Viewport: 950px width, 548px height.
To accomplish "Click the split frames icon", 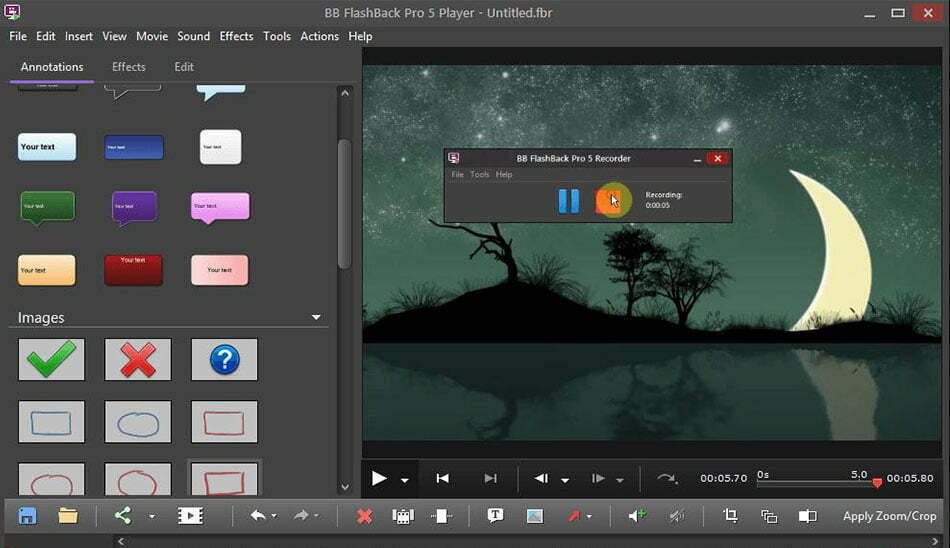I will click(x=442, y=516).
